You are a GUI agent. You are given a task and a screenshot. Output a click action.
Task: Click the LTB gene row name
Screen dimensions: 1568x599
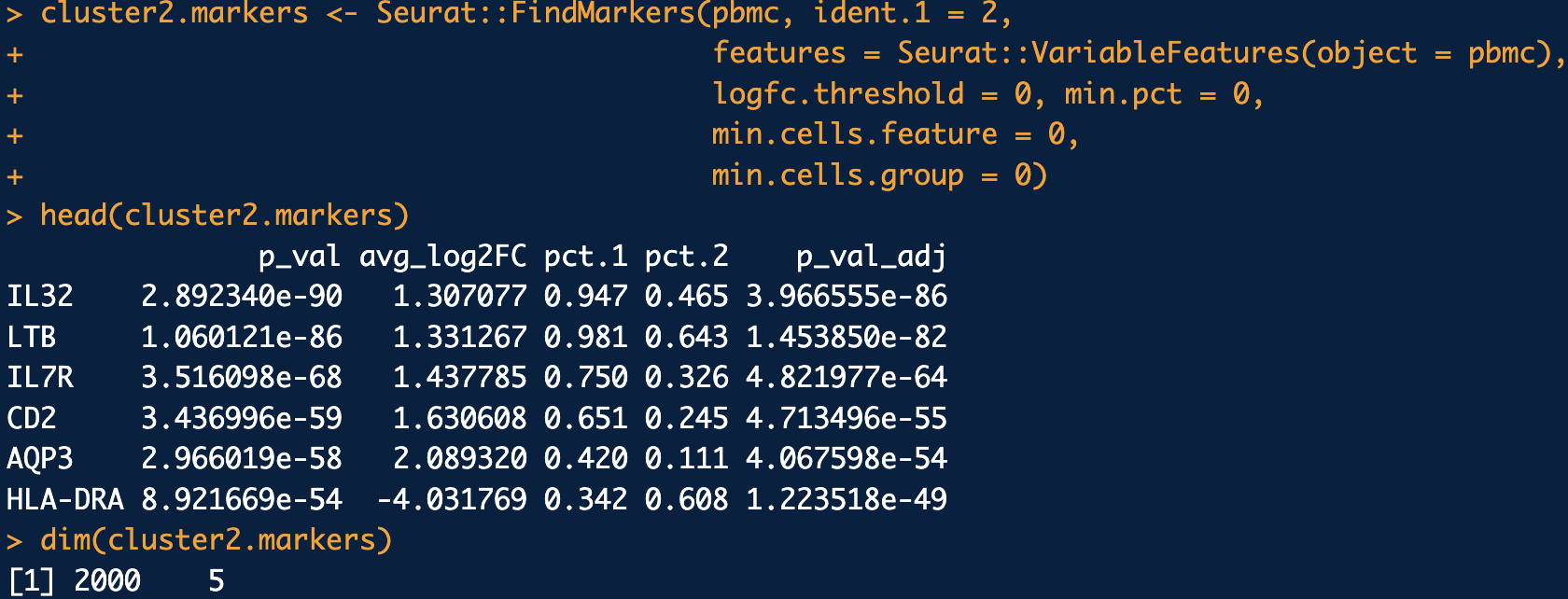[31, 337]
